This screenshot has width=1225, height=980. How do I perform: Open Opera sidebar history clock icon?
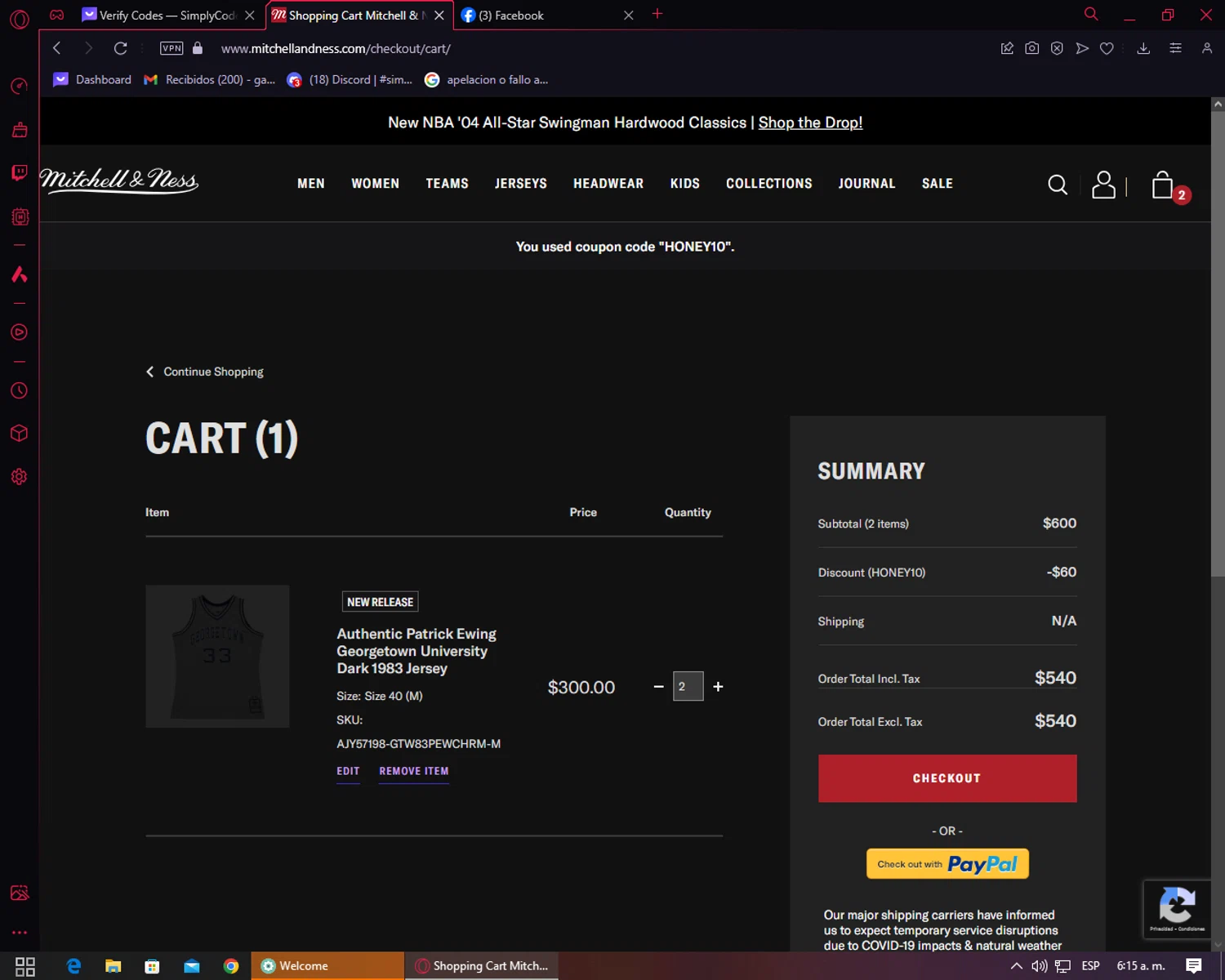pos(19,390)
